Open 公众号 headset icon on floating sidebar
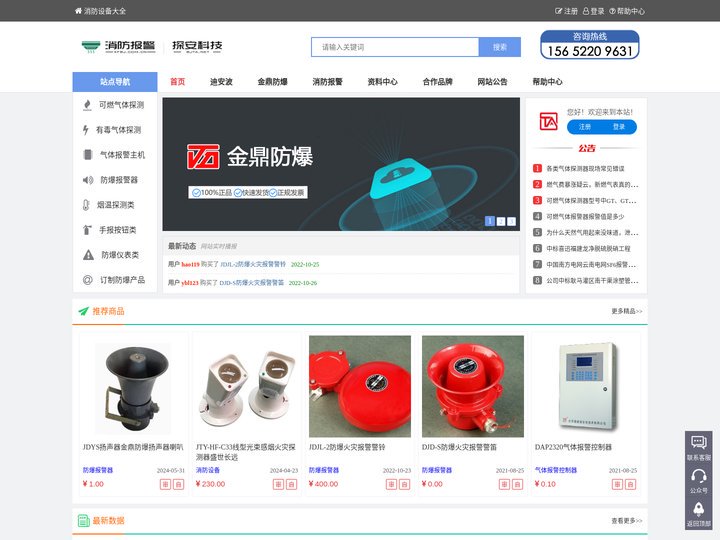 pos(698,476)
